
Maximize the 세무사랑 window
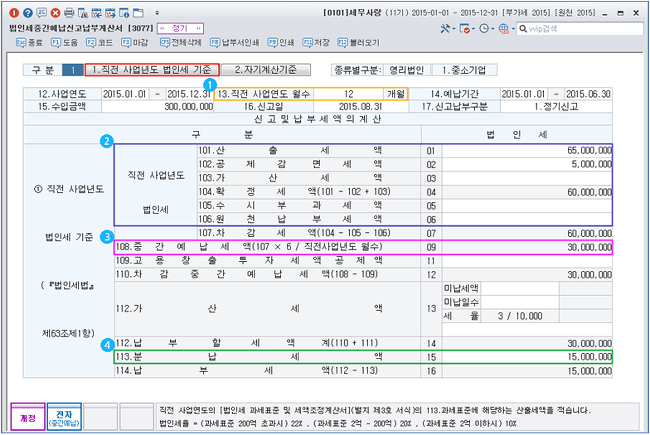tap(621, 13)
